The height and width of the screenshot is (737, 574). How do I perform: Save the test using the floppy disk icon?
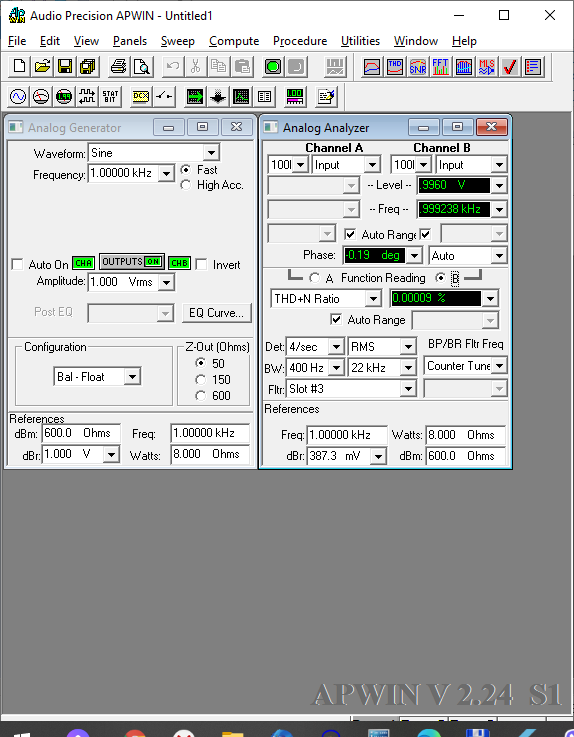pos(65,67)
